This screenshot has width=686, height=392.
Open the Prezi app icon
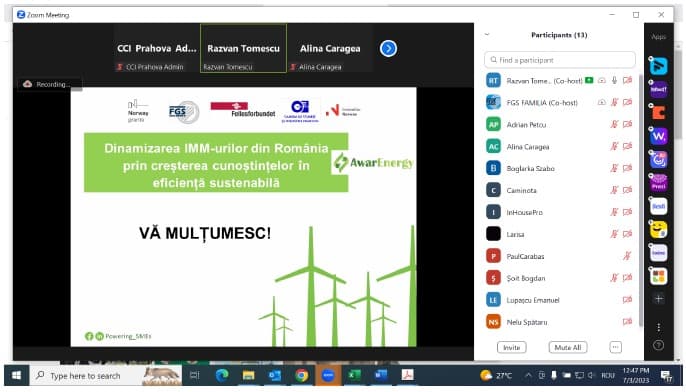[x=658, y=182]
